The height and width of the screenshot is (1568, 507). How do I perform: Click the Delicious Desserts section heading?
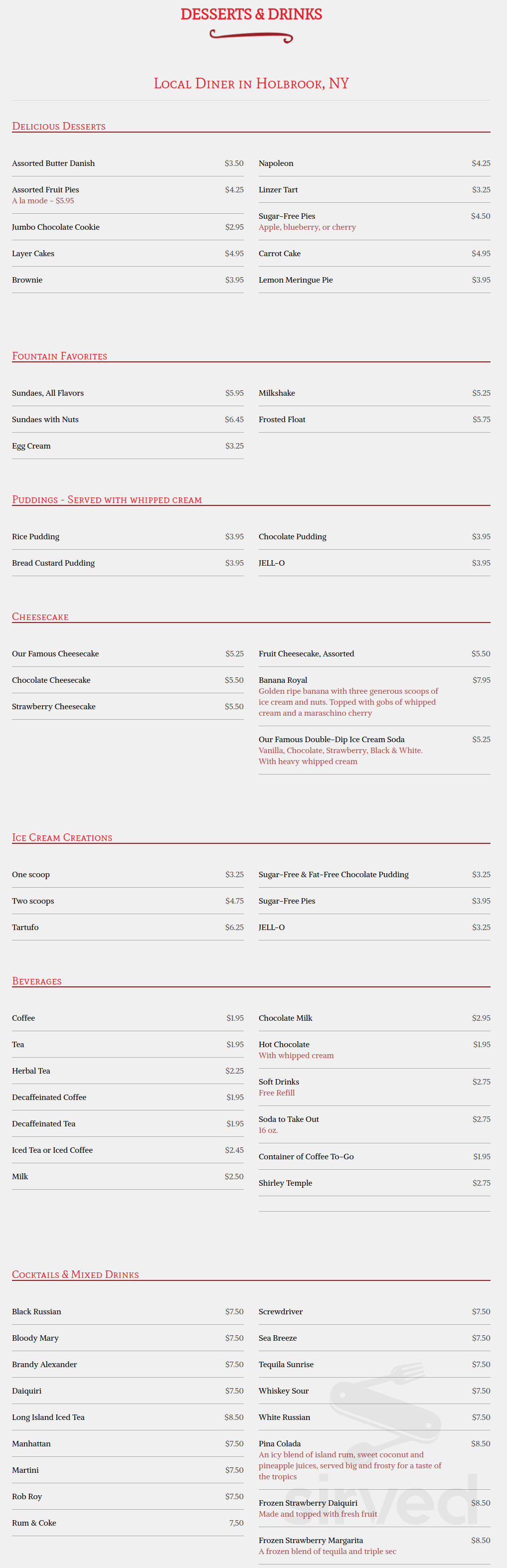[59, 126]
